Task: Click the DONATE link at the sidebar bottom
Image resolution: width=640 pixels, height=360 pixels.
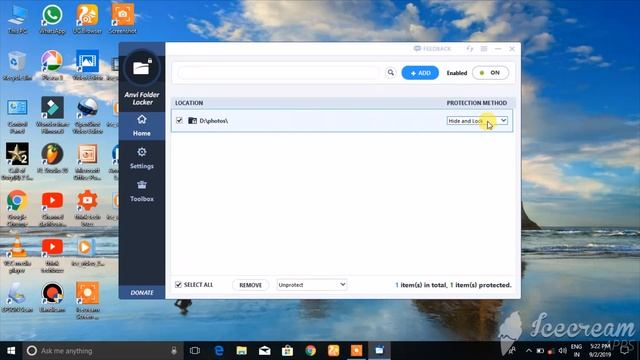Action: click(142, 293)
